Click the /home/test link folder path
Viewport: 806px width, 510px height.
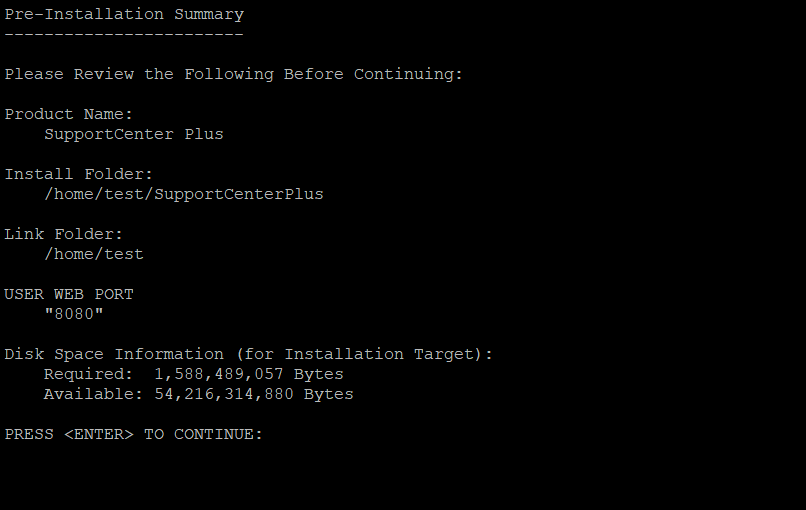94,254
